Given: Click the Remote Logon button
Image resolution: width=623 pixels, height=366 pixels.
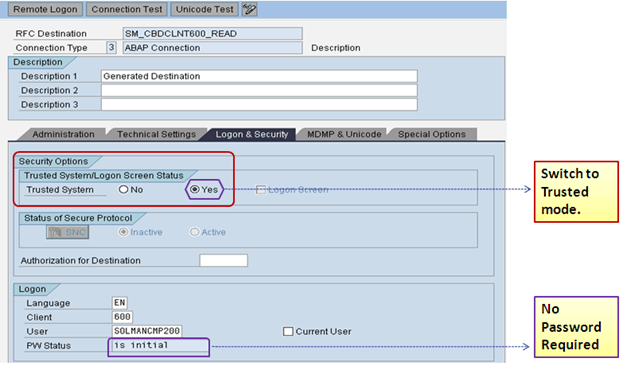Looking at the screenshot, I should pyautogui.click(x=45, y=9).
